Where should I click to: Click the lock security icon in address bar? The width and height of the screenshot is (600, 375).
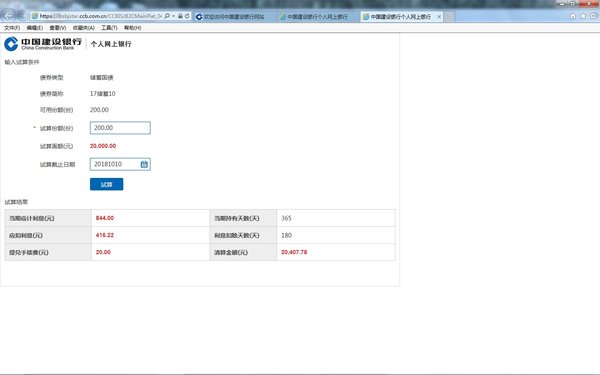[180, 16]
